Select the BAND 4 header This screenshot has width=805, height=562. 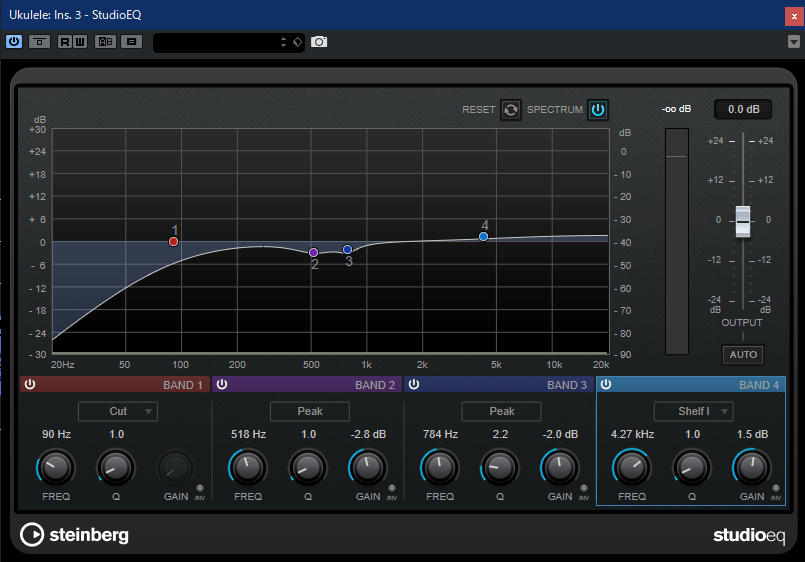click(x=691, y=384)
